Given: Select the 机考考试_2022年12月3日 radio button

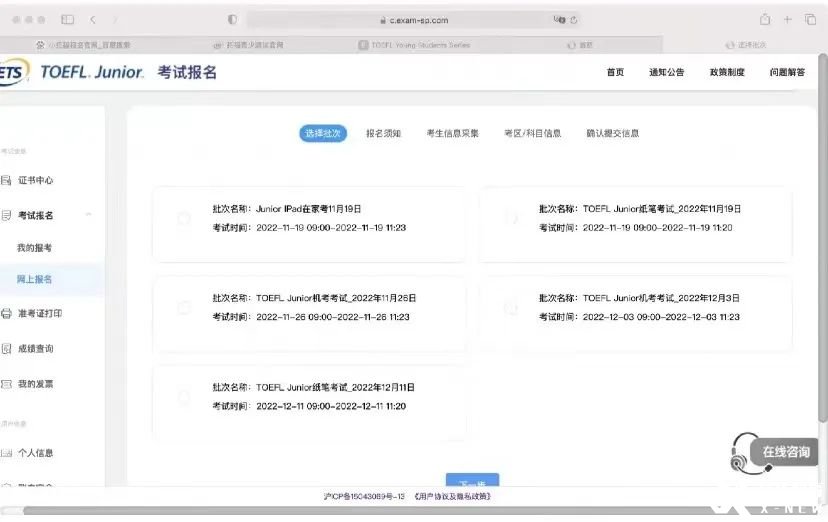Looking at the screenshot, I should tap(511, 307).
